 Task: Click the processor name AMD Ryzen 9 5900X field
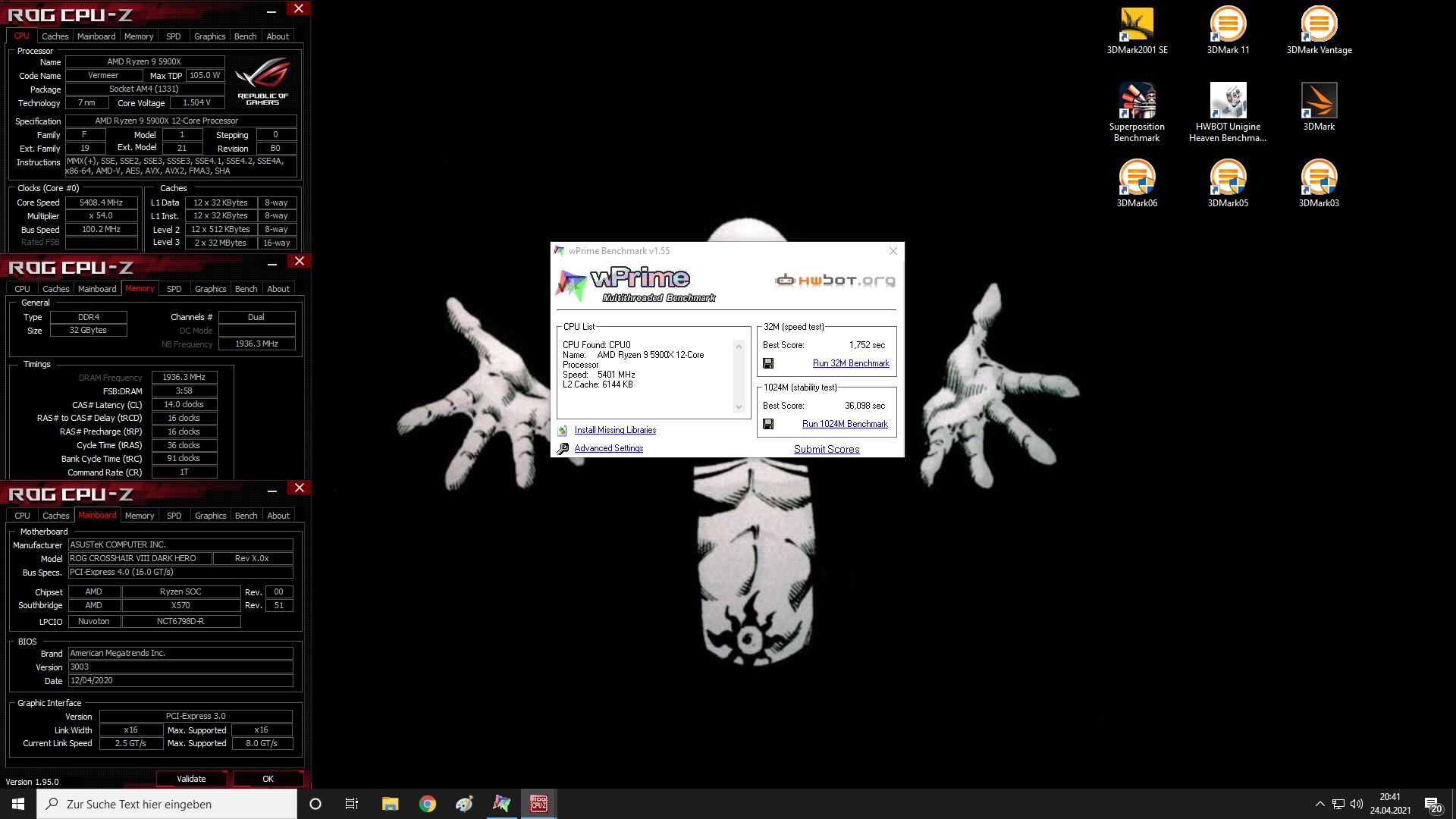[145, 61]
